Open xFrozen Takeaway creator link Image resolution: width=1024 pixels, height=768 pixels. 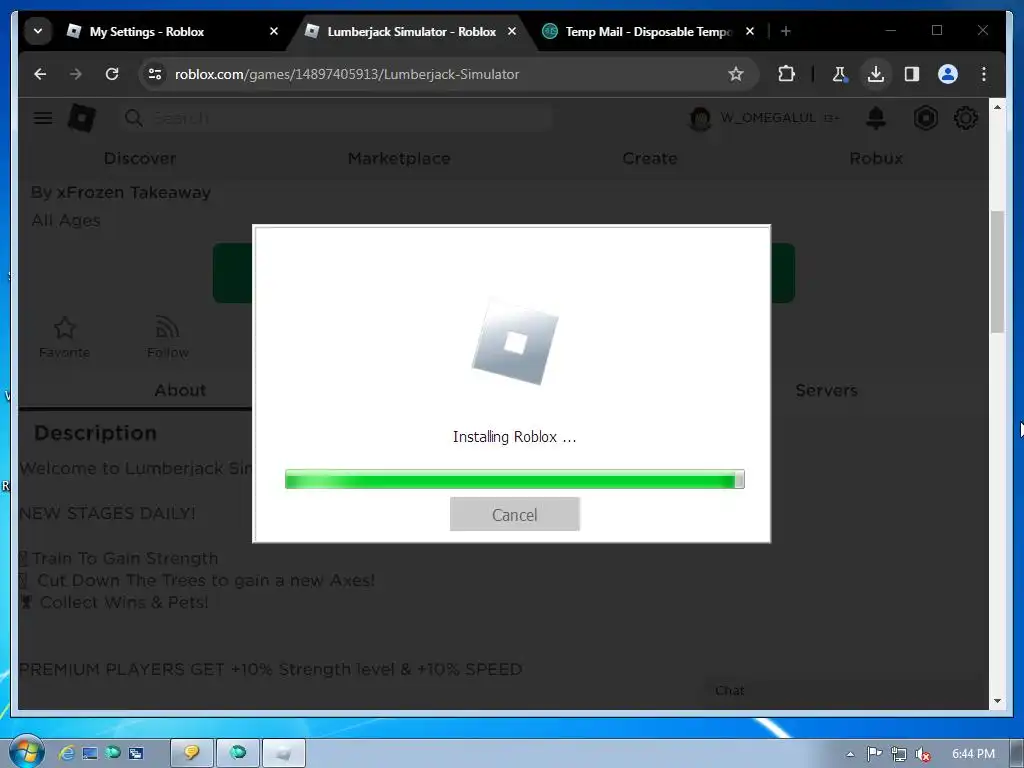click(x=133, y=193)
